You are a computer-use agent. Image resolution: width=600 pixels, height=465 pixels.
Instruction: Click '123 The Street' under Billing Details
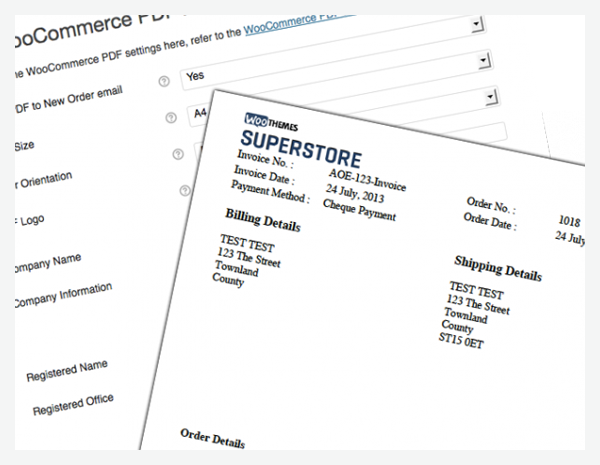pyautogui.click(x=249, y=258)
